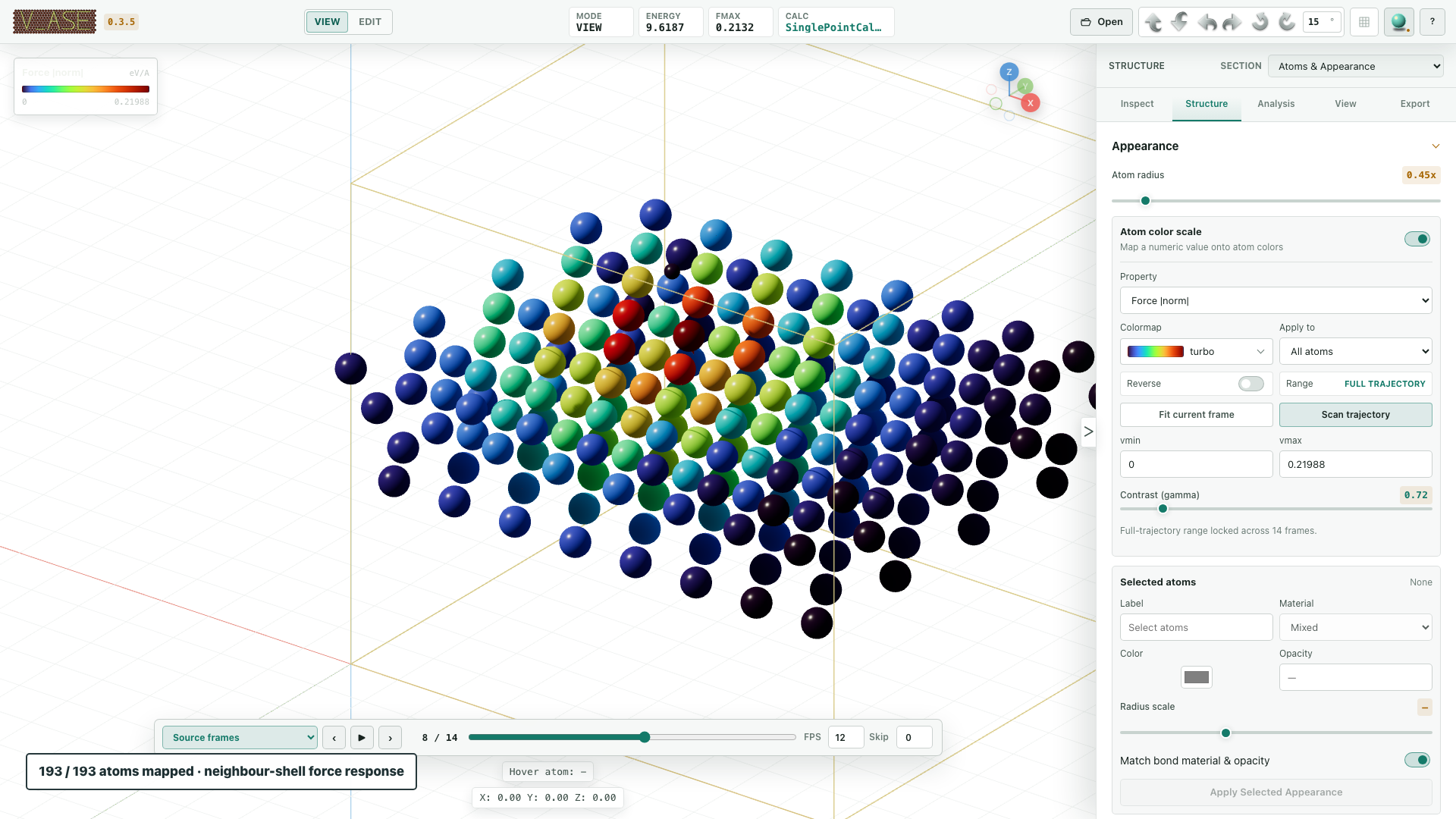The width and height of the screenshot is (1456, 819).
Task: Click the Open file button
Action: click(x=1102, y=22)
